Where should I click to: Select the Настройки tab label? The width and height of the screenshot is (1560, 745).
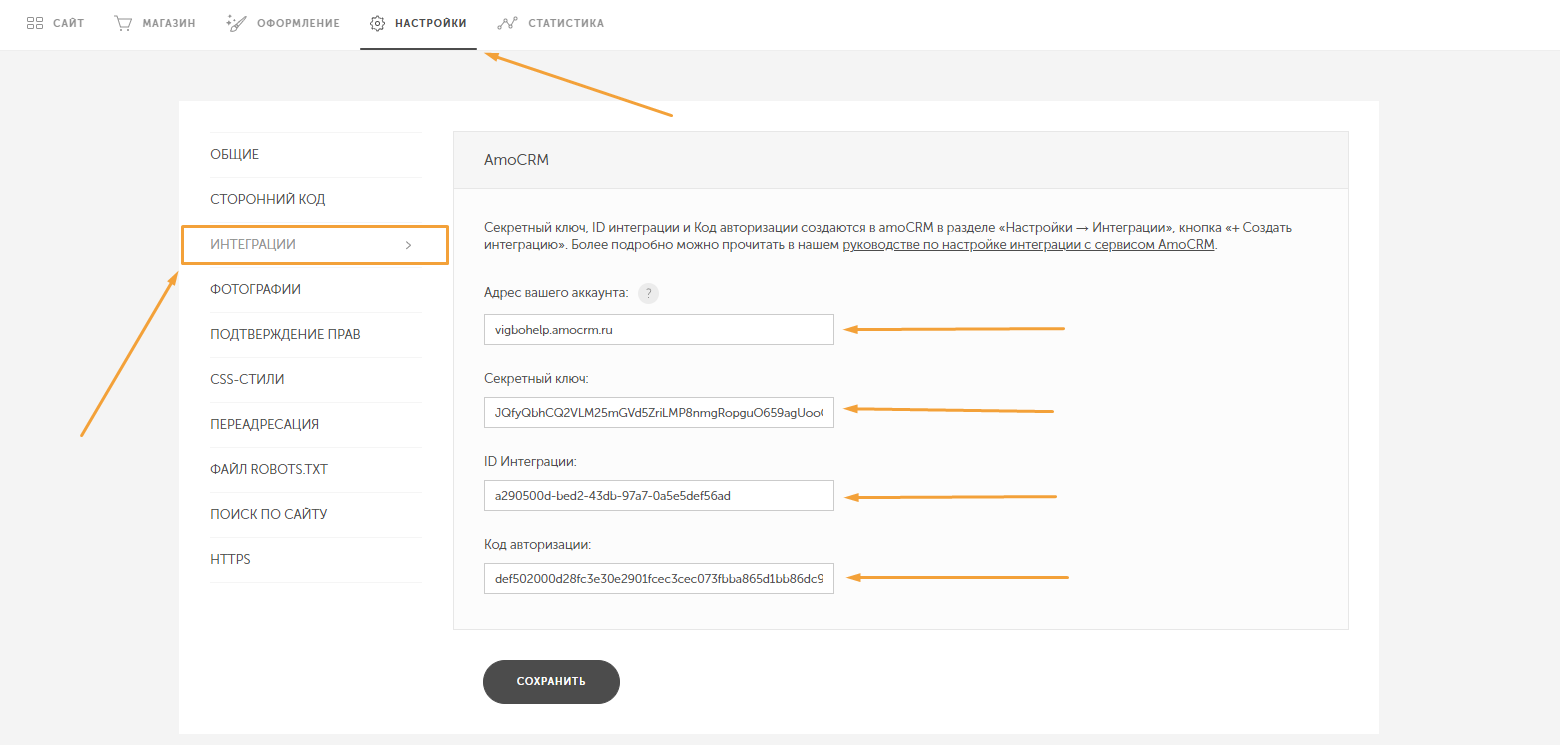(x=430, y=23)
